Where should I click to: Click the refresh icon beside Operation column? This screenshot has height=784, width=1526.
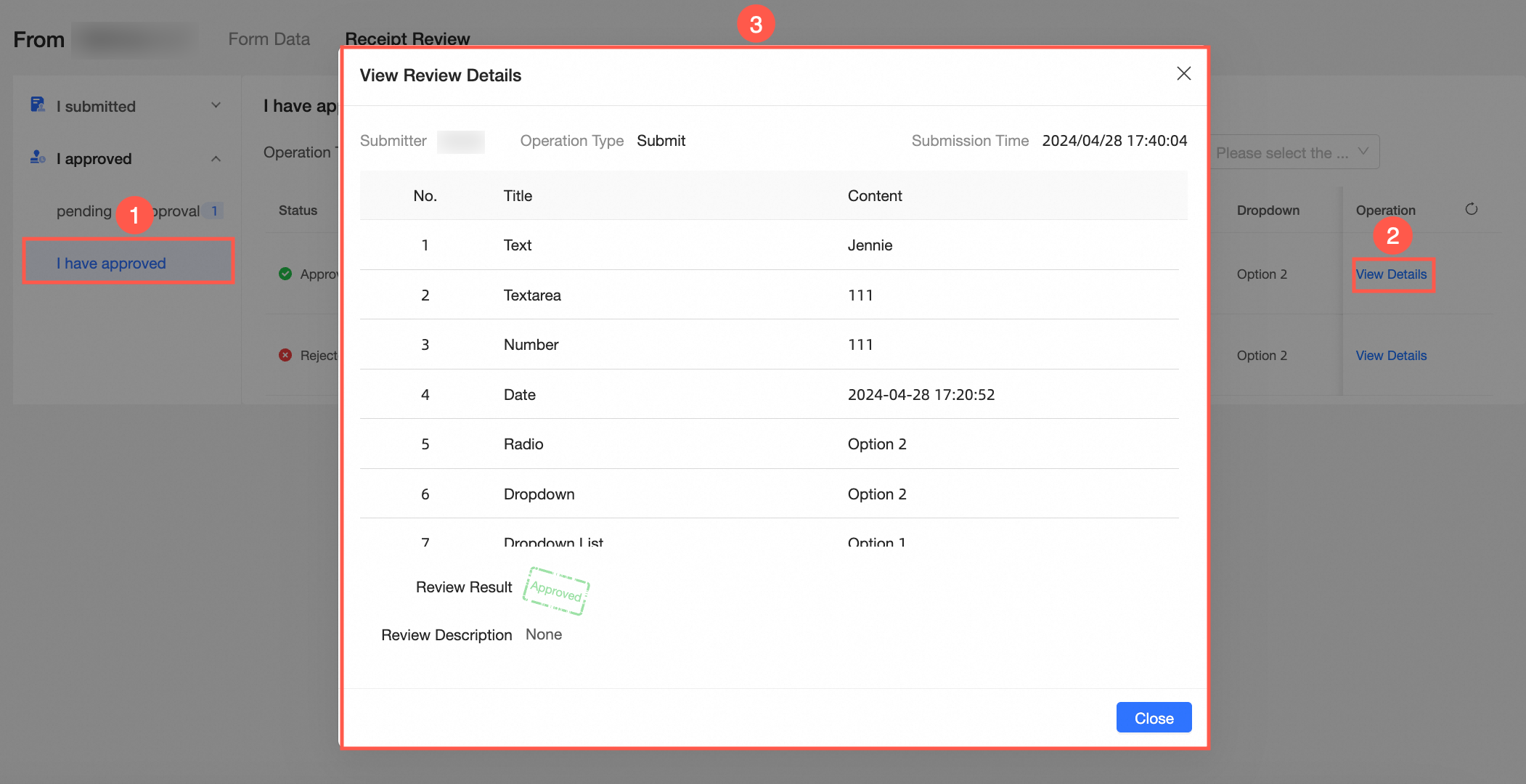(x=1471, y=210)
